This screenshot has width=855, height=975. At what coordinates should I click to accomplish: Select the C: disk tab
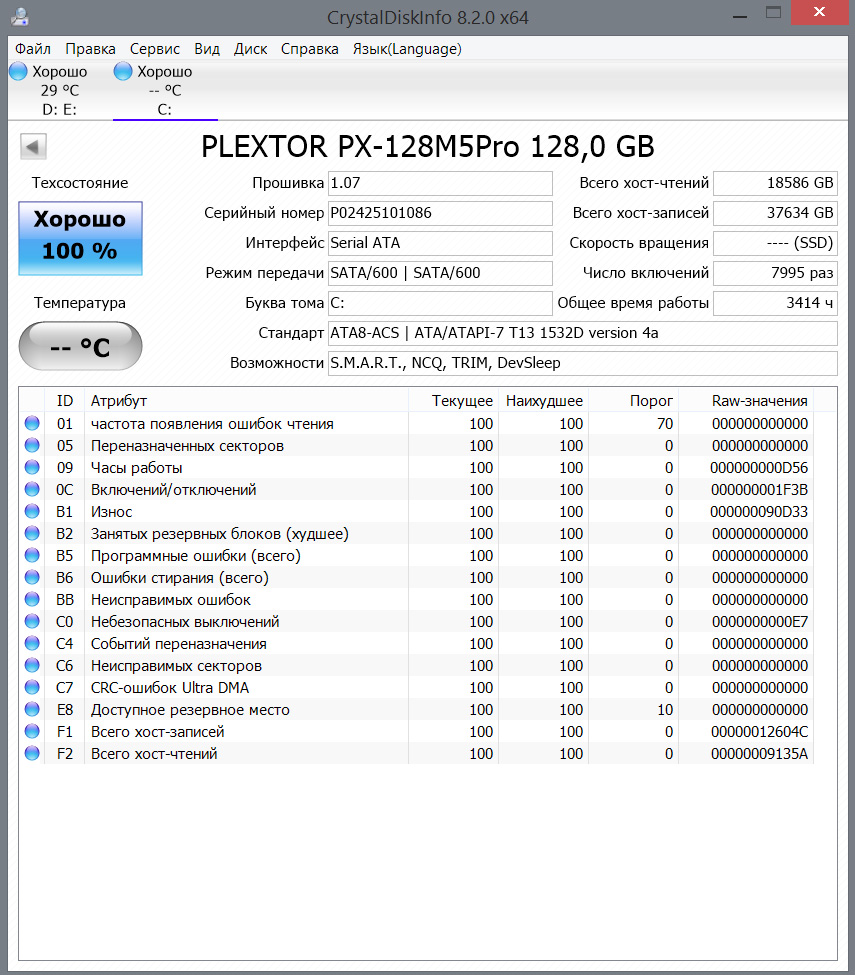pos(165,91)
